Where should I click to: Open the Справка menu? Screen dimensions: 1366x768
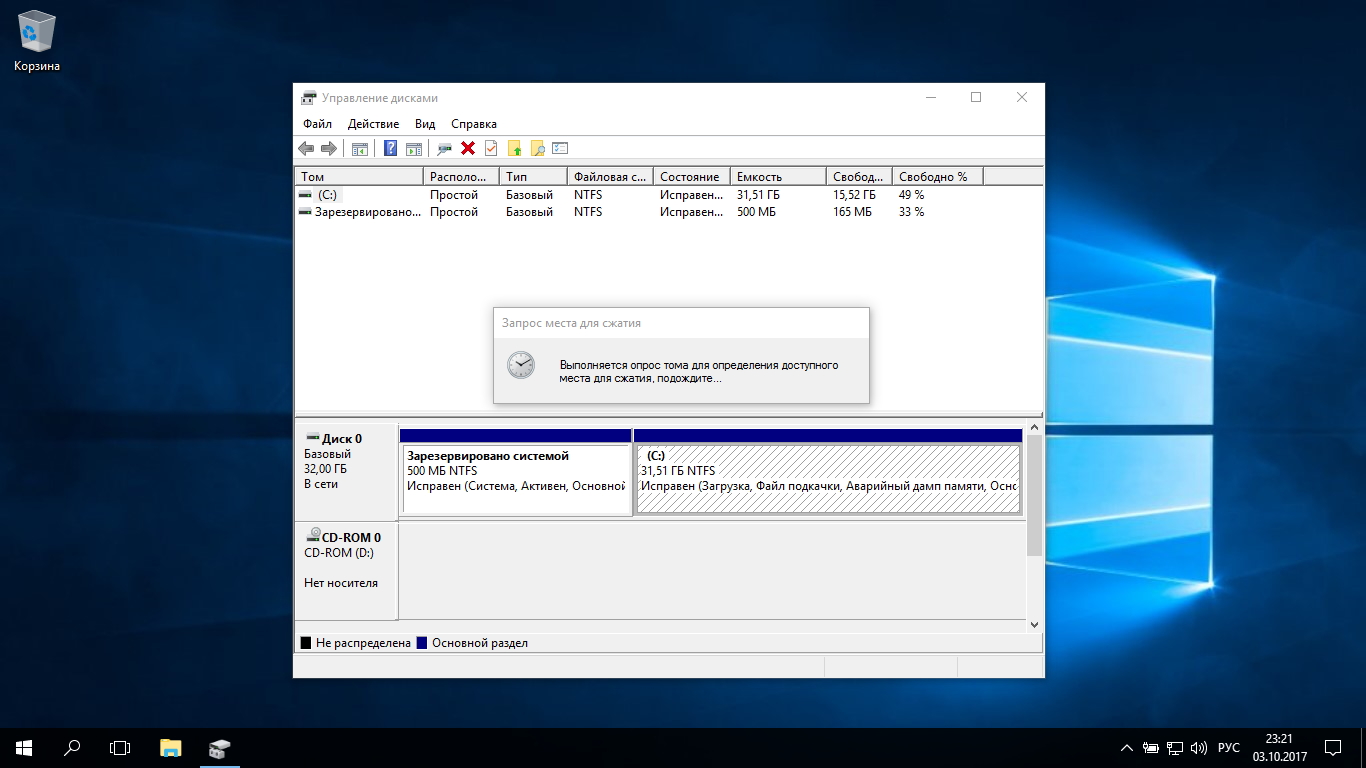point(473,124)
